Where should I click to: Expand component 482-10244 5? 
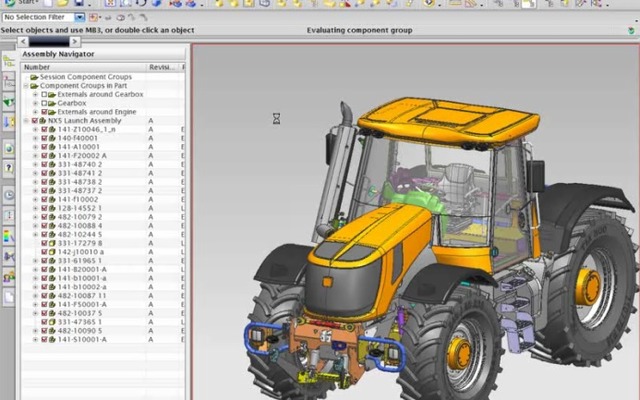[36, 235]
